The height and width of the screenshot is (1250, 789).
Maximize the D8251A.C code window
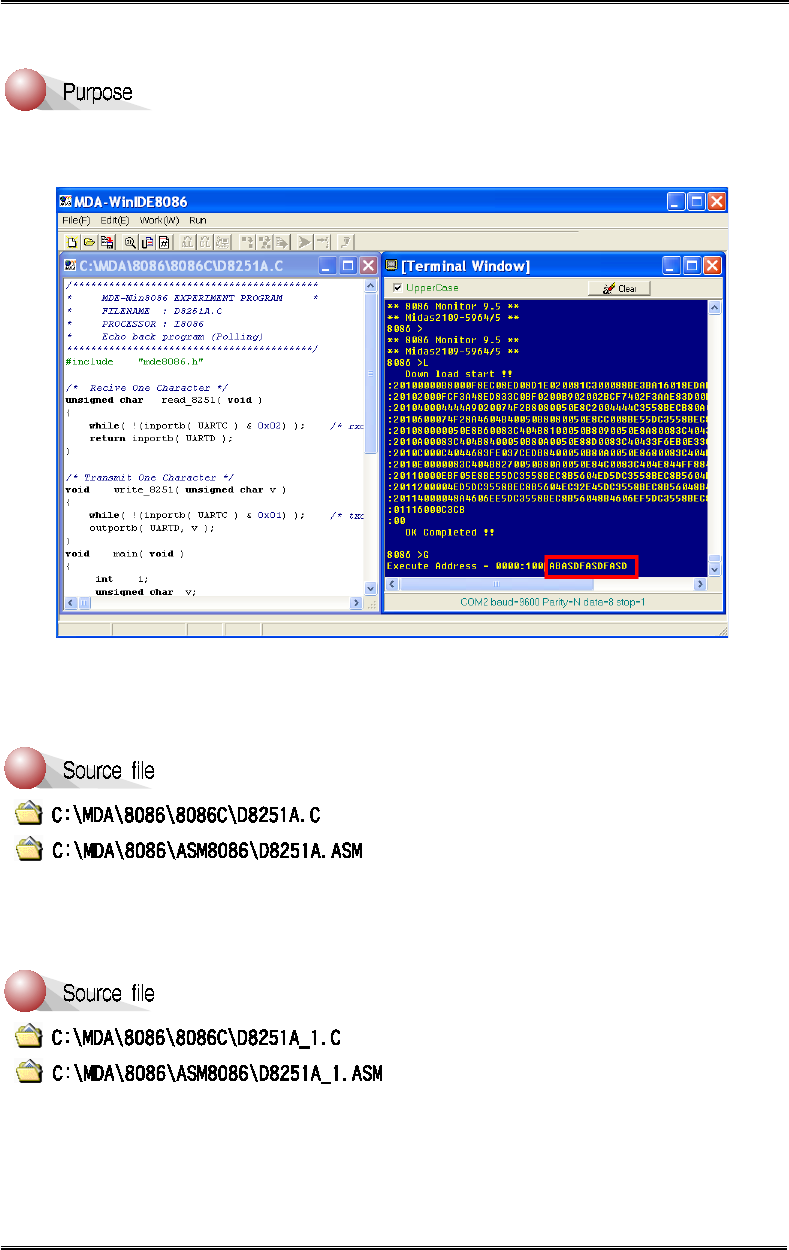click(x=348, y=266)
